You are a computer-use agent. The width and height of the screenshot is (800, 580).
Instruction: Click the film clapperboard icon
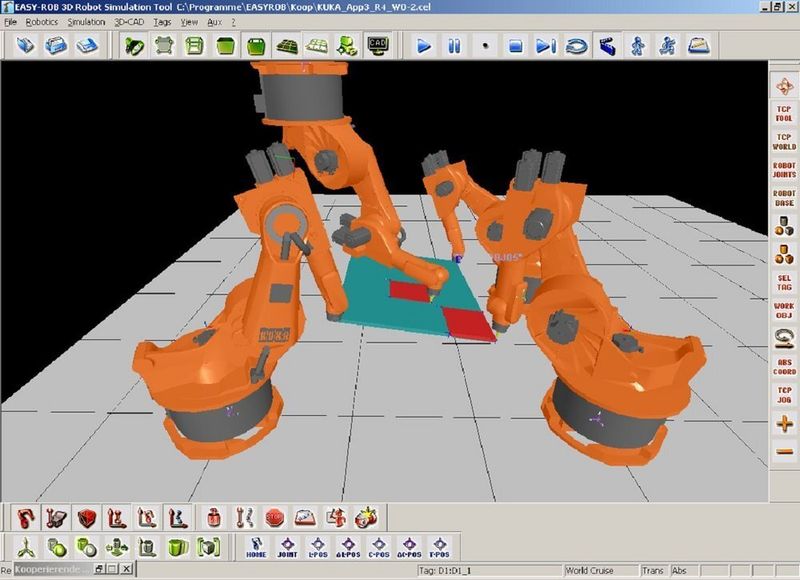pyautogui.click(x=607, y=46)
